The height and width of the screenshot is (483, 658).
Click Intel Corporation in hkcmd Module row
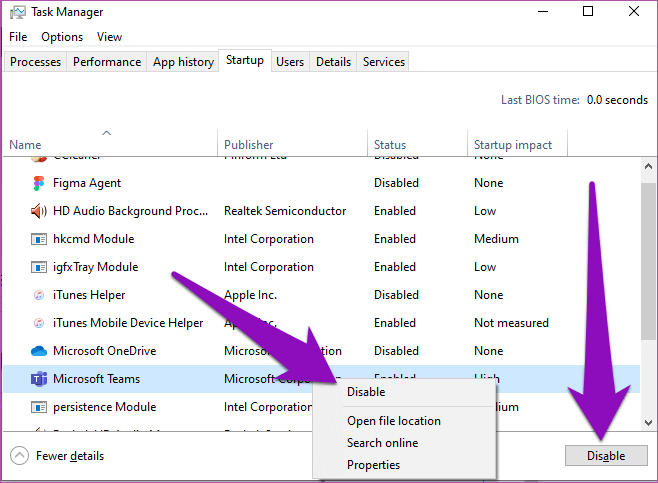269,239
